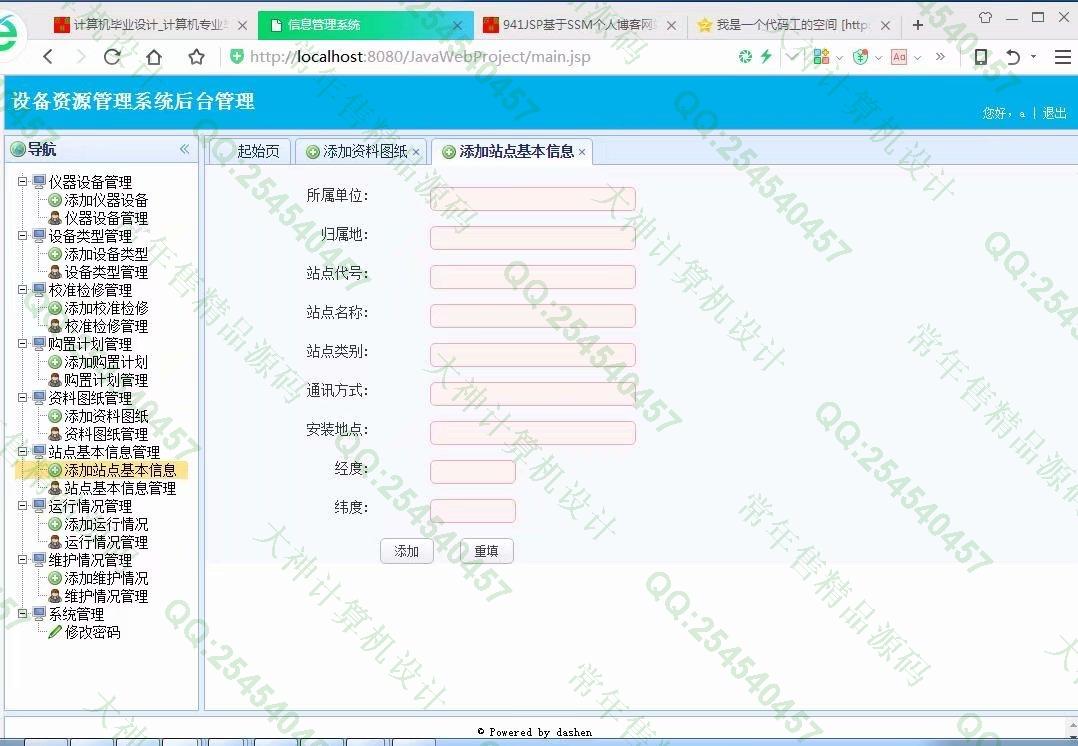Open 添加维护情况 in the tree
The width and height of the screenshot is (1078, 746).
click(x=105, y=578)
